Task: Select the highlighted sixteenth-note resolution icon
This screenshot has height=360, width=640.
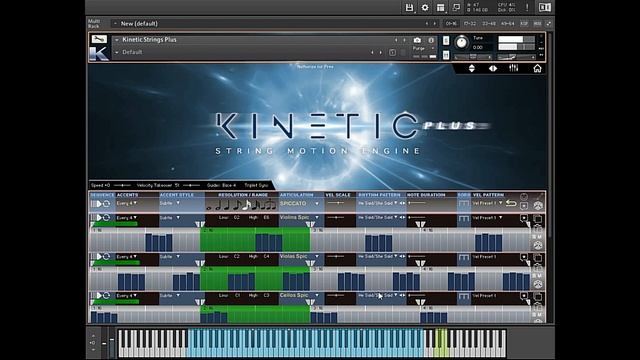Action: [246, 205]
